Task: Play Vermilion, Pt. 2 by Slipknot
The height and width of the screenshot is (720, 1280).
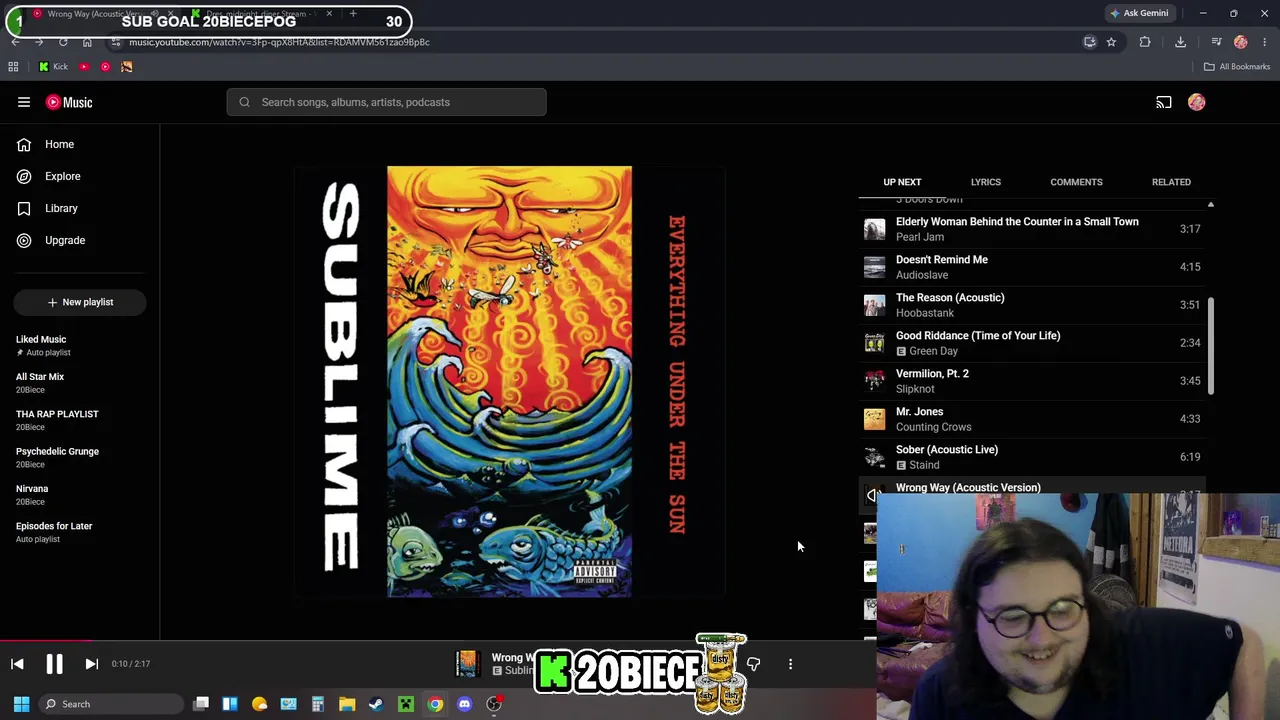Action: pos(1034,381)
